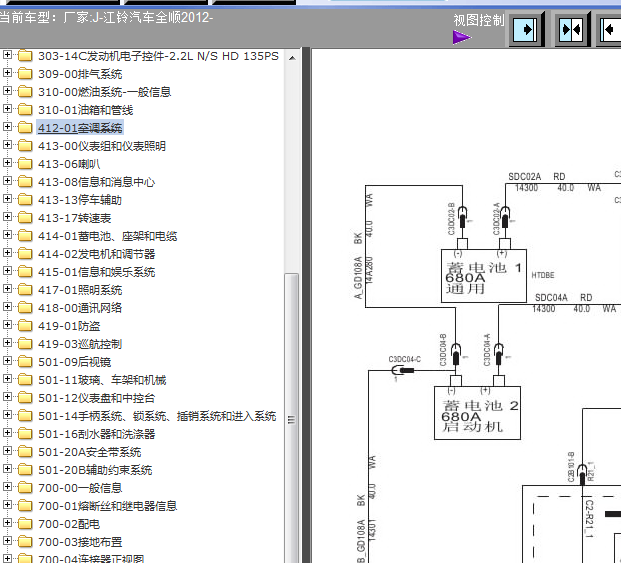Click the folder icon for 501-20A安全带系统
621x563 pixels.
pos(25,452)
